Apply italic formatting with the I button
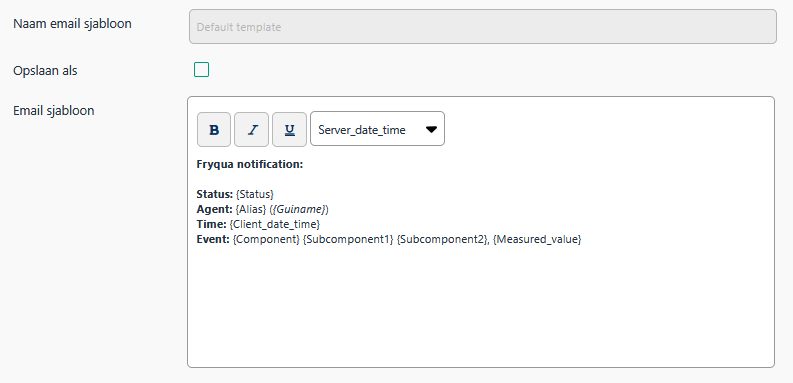The height and width of the screenshot is (383, 793). pos(251,130)
